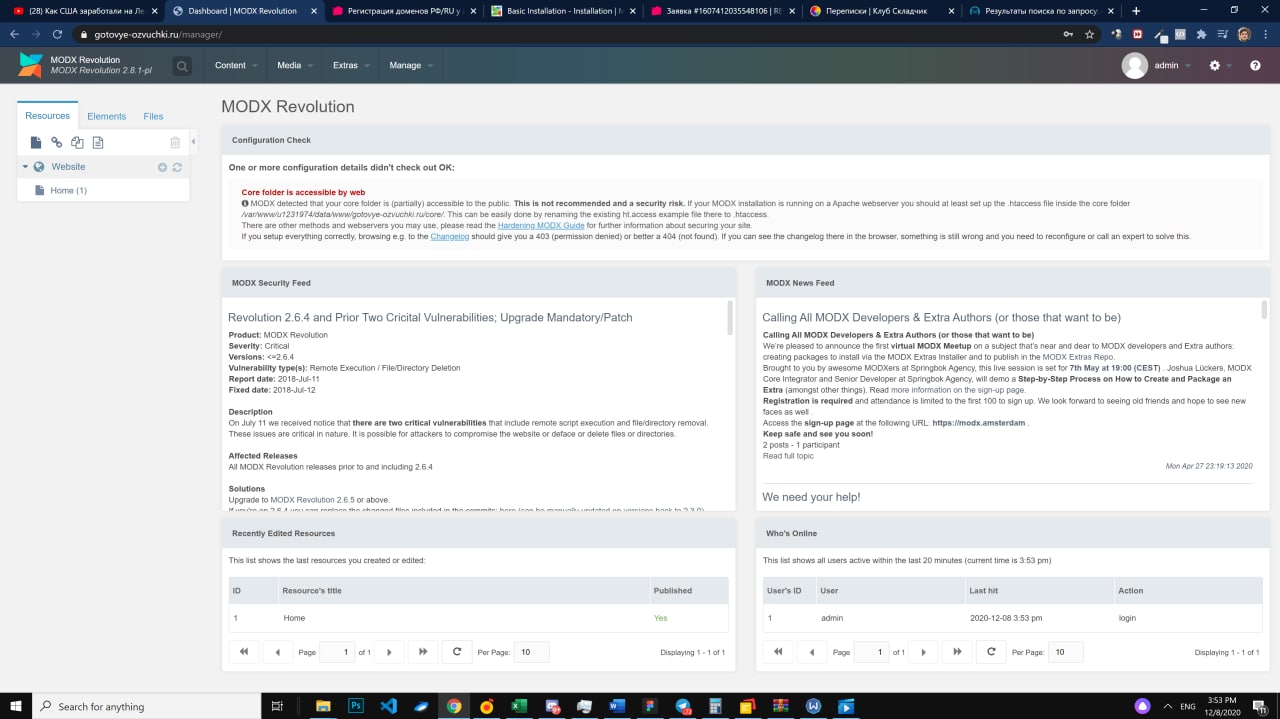Image resolution: width=1280 pixels, height=719 pixels.
Task: Click Page number field in Recently Edited Resources
Action: [x=338, y=652]
